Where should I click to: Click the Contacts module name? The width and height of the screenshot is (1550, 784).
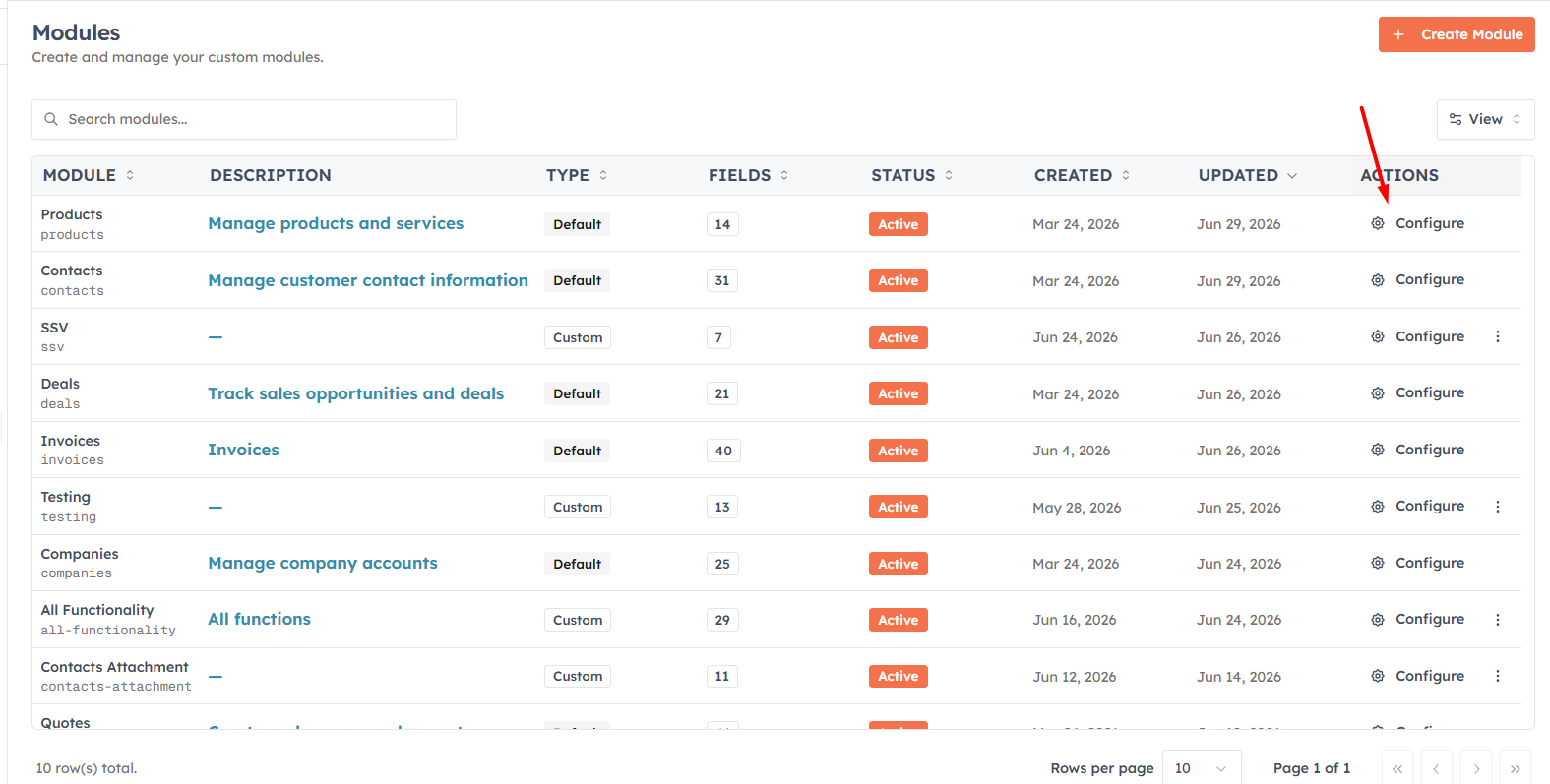pyautogui.click(x=72, y=271)
